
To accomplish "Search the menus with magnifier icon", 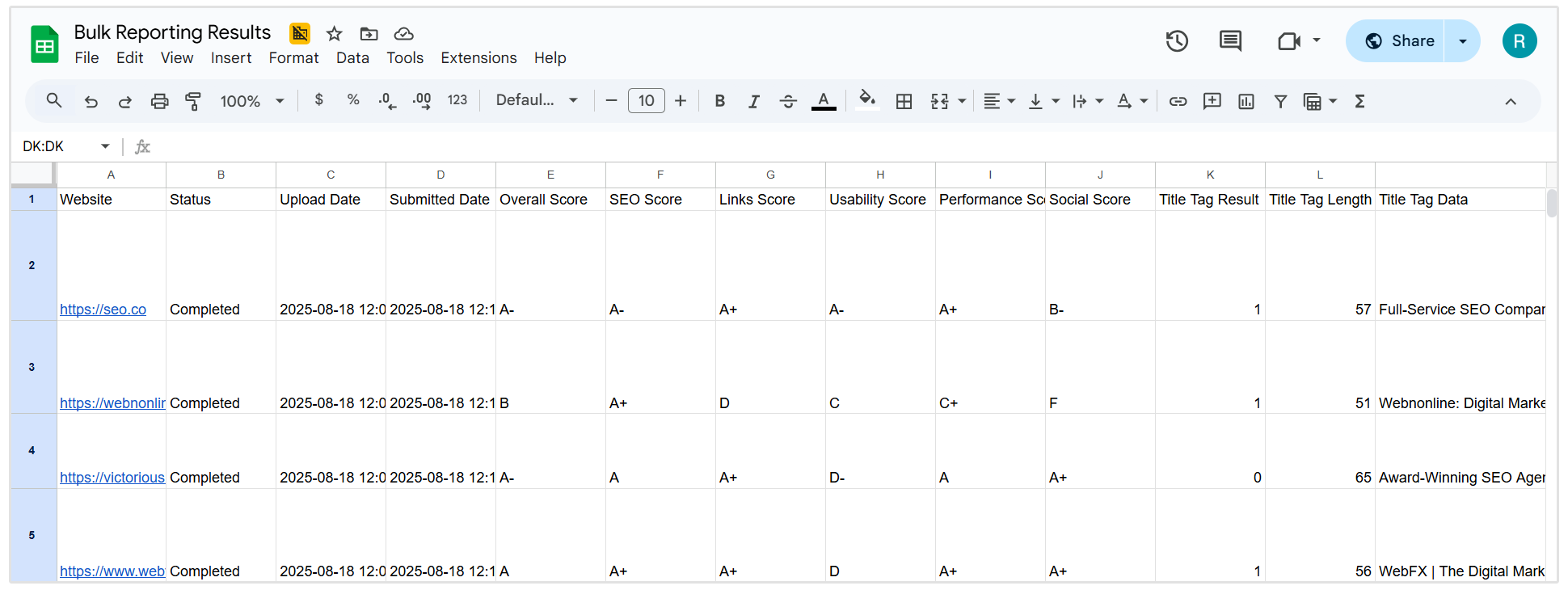I will click(54, 101).
